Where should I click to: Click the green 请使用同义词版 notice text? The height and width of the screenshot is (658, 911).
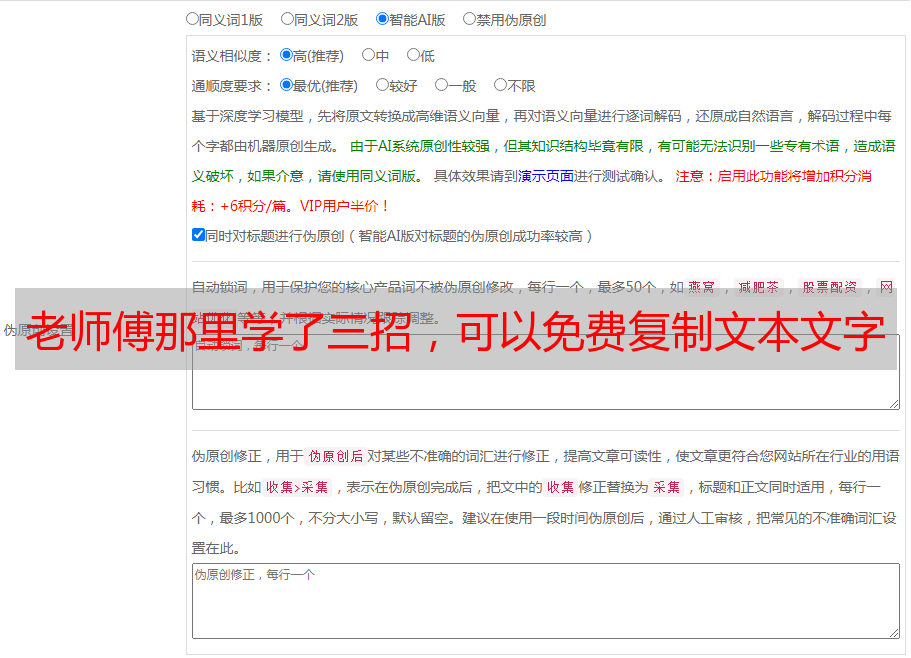point(367,176)
